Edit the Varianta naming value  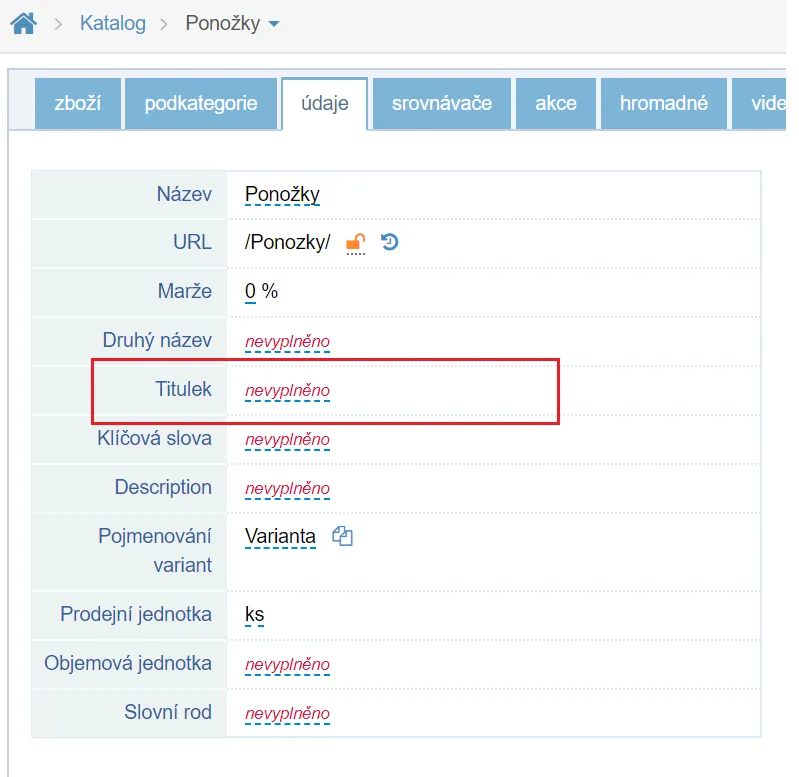280,537
